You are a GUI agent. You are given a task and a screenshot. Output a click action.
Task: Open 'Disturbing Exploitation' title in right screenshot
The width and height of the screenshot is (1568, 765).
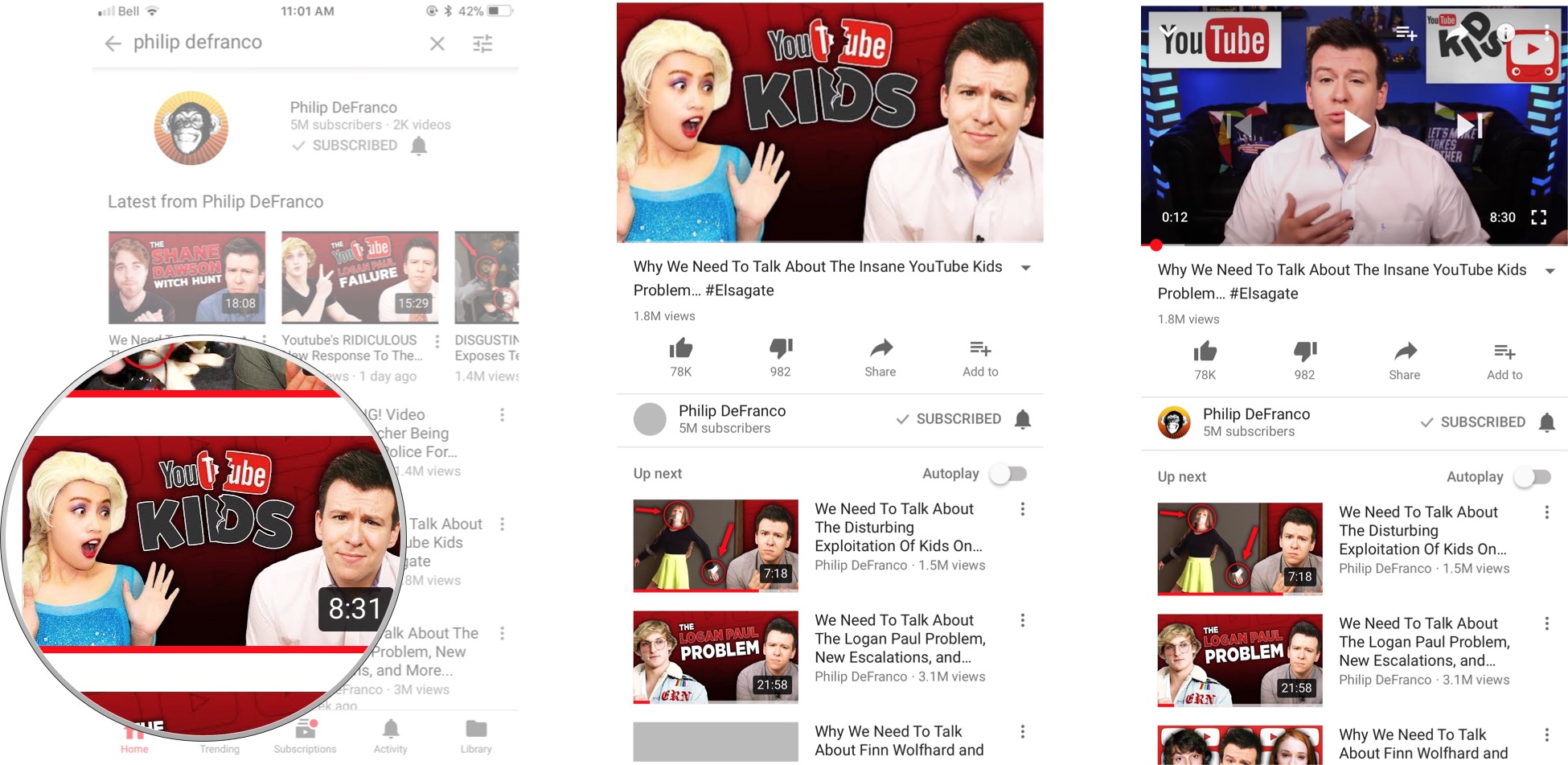click(x=1422, y=531)
